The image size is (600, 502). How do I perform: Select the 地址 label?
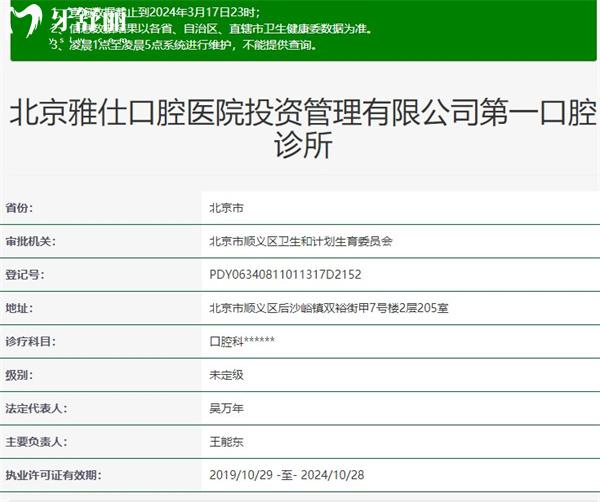19,308
